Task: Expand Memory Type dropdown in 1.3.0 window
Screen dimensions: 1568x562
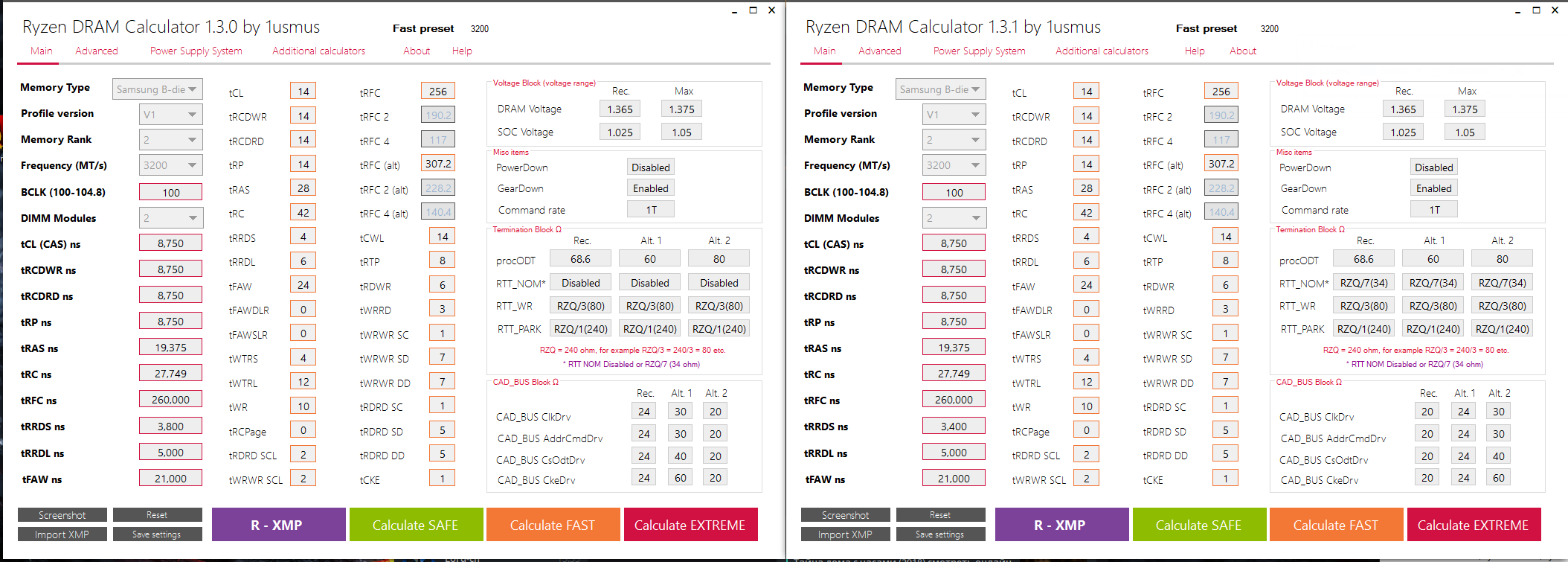Action: (157, 89)
